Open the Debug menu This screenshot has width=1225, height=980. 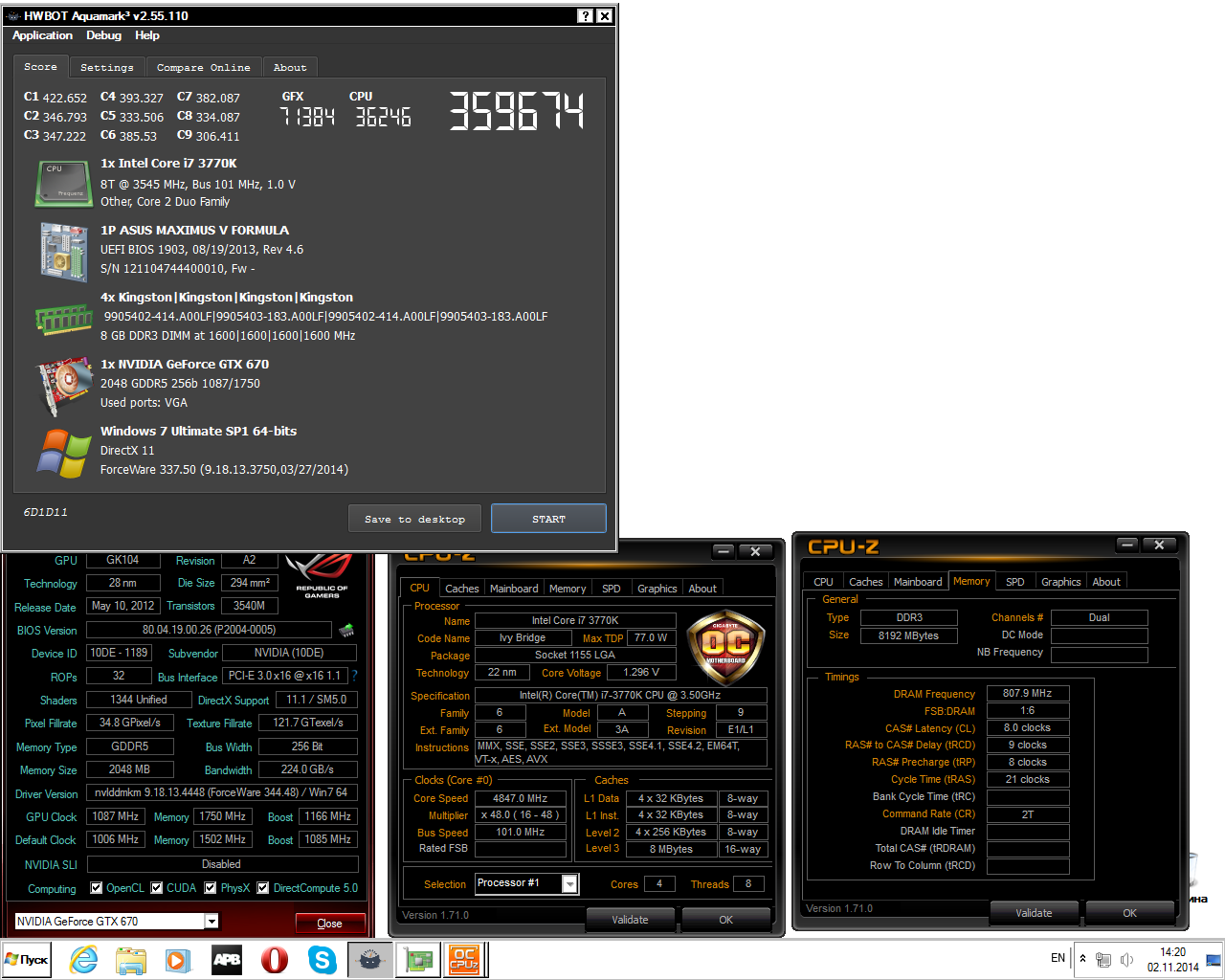click(103, 35)
